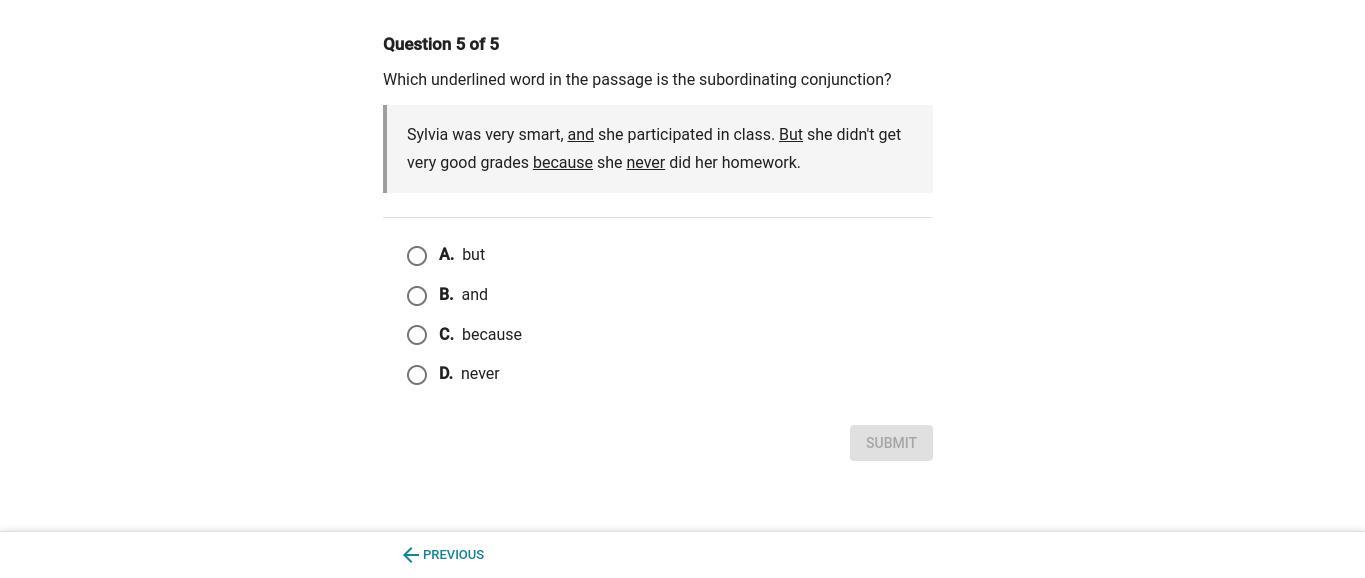Click the answer text "because" in option C
Screen dimensions: 1365x578
[491, 335]
